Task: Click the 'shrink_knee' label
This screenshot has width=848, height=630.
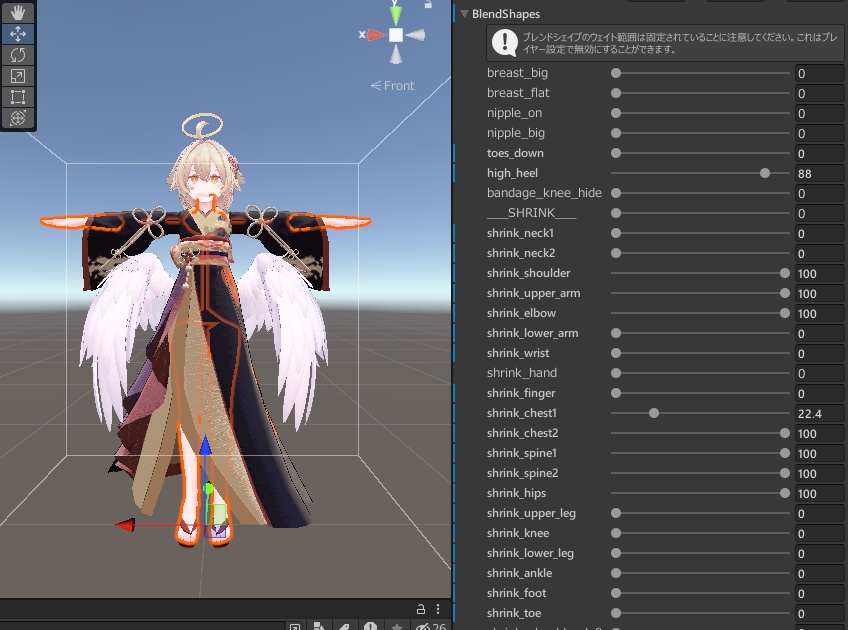Action: point(518,533)
